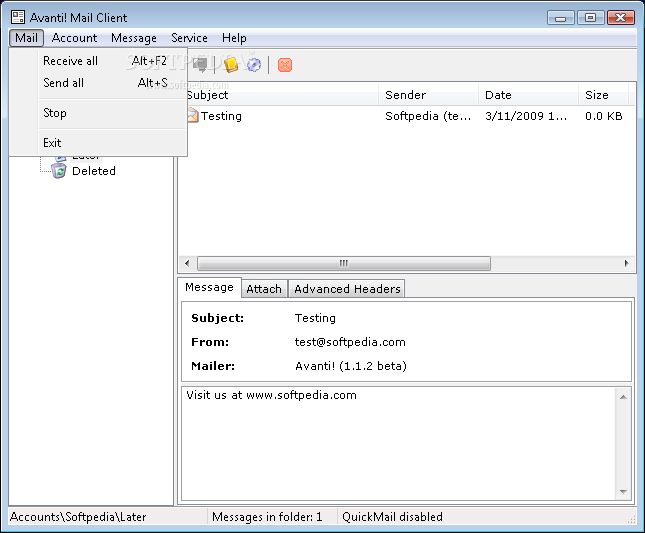645x533 pixels.
Task: Click 'QuickMail disabled' status text
Action: click(x=392, y=517)
